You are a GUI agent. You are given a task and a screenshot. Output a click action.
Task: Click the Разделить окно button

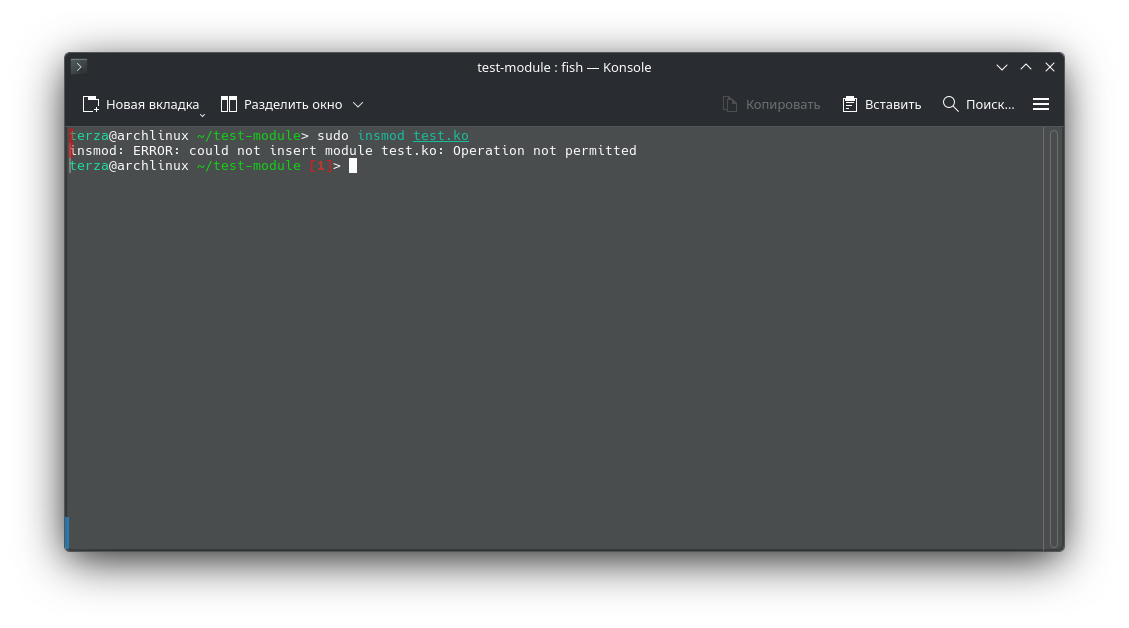coord(282,104)
